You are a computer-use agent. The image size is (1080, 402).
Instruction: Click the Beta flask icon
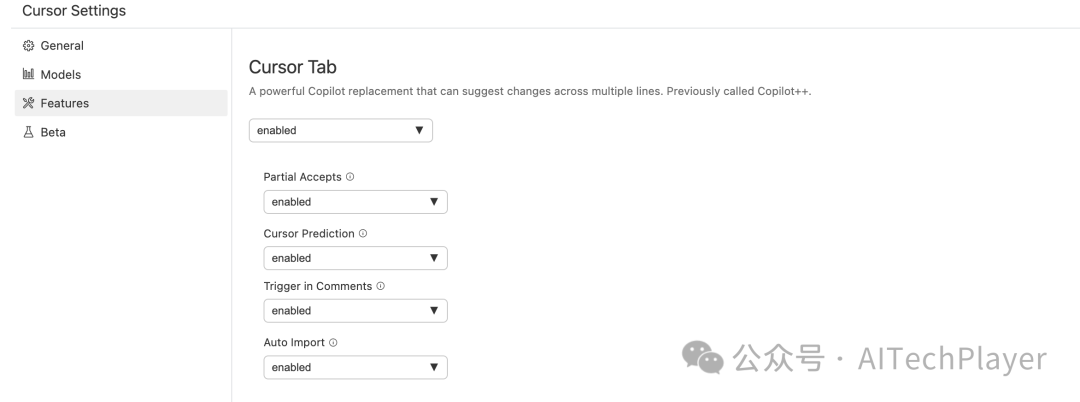coord(28,132)
